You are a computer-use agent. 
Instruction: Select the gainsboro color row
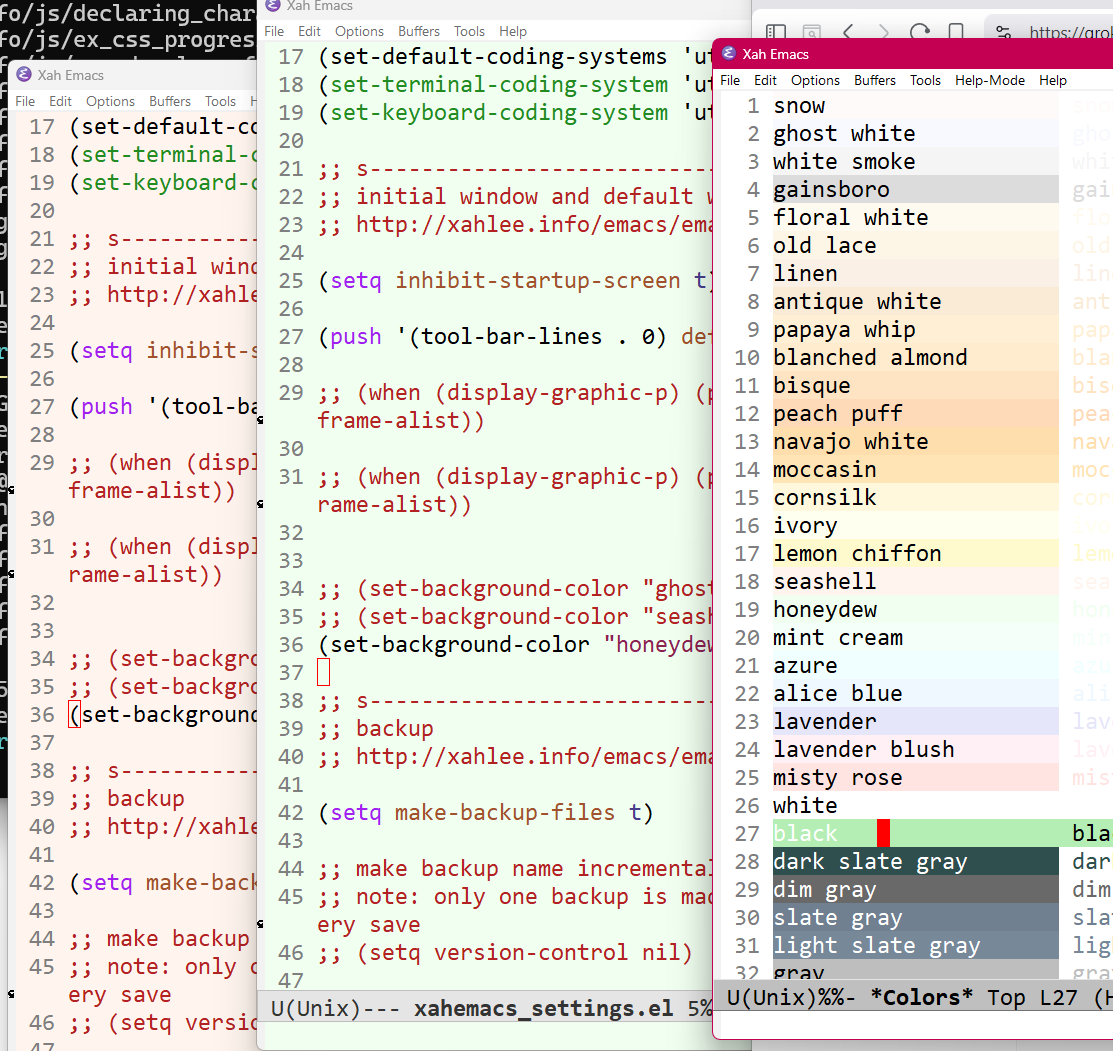click(x=916, y=189)
